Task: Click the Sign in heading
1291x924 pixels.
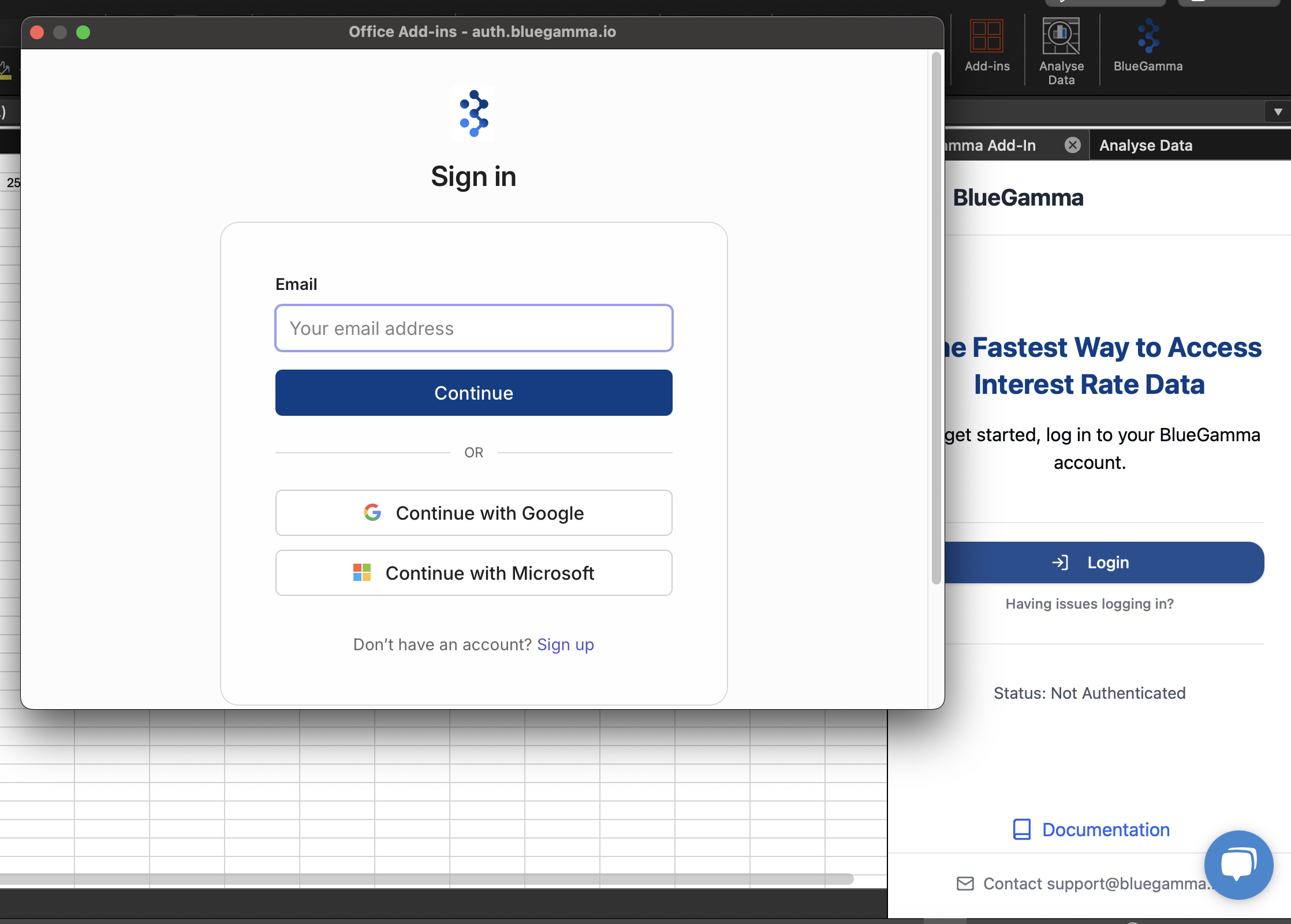Action: [x=473, y=177]
